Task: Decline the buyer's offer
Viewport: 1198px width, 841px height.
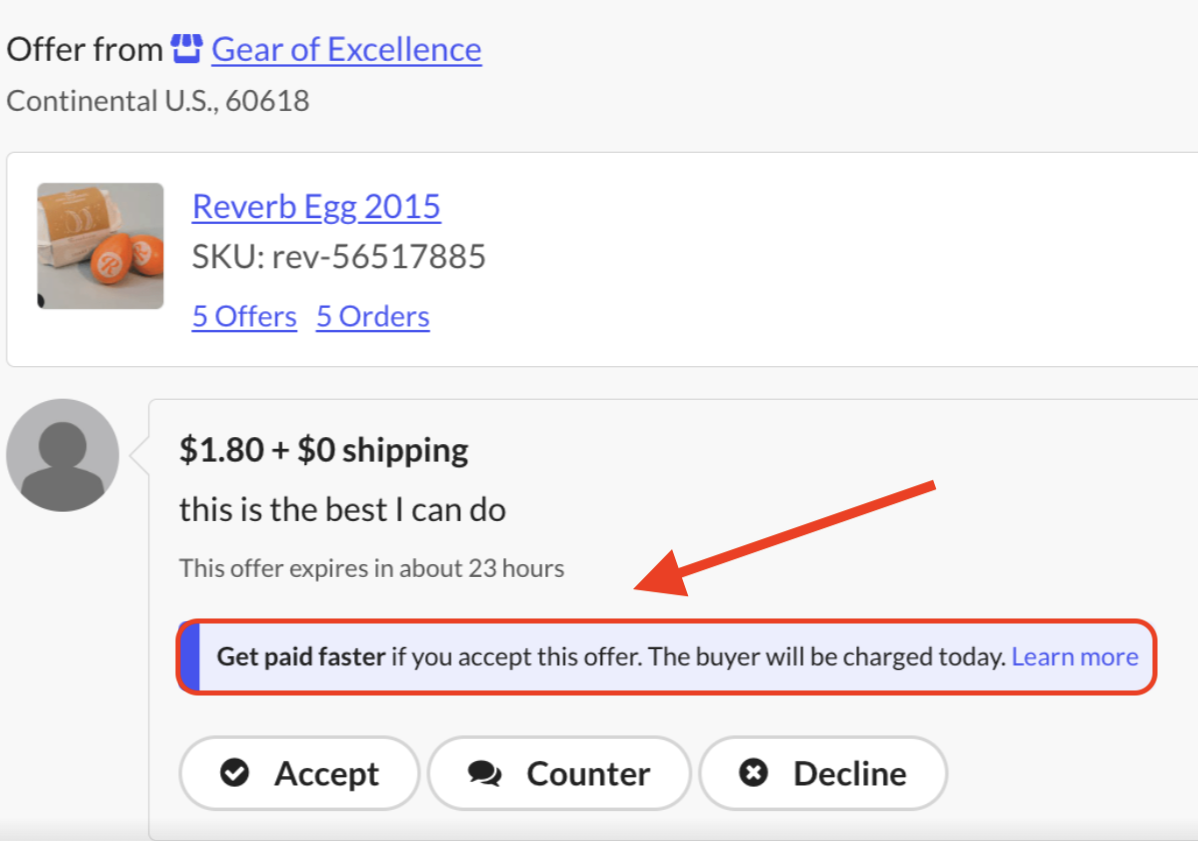Action: point(823,773)
